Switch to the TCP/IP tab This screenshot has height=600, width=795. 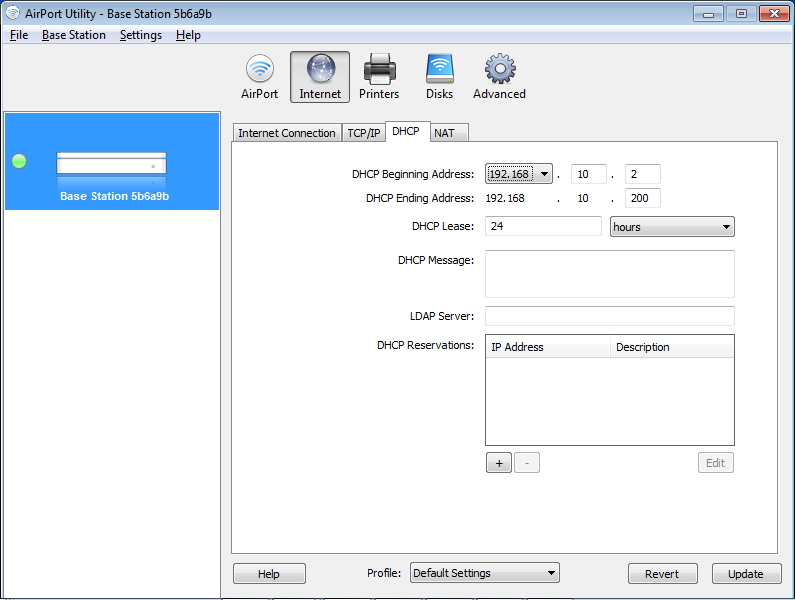pyautogui.click(x=364, y=133)
